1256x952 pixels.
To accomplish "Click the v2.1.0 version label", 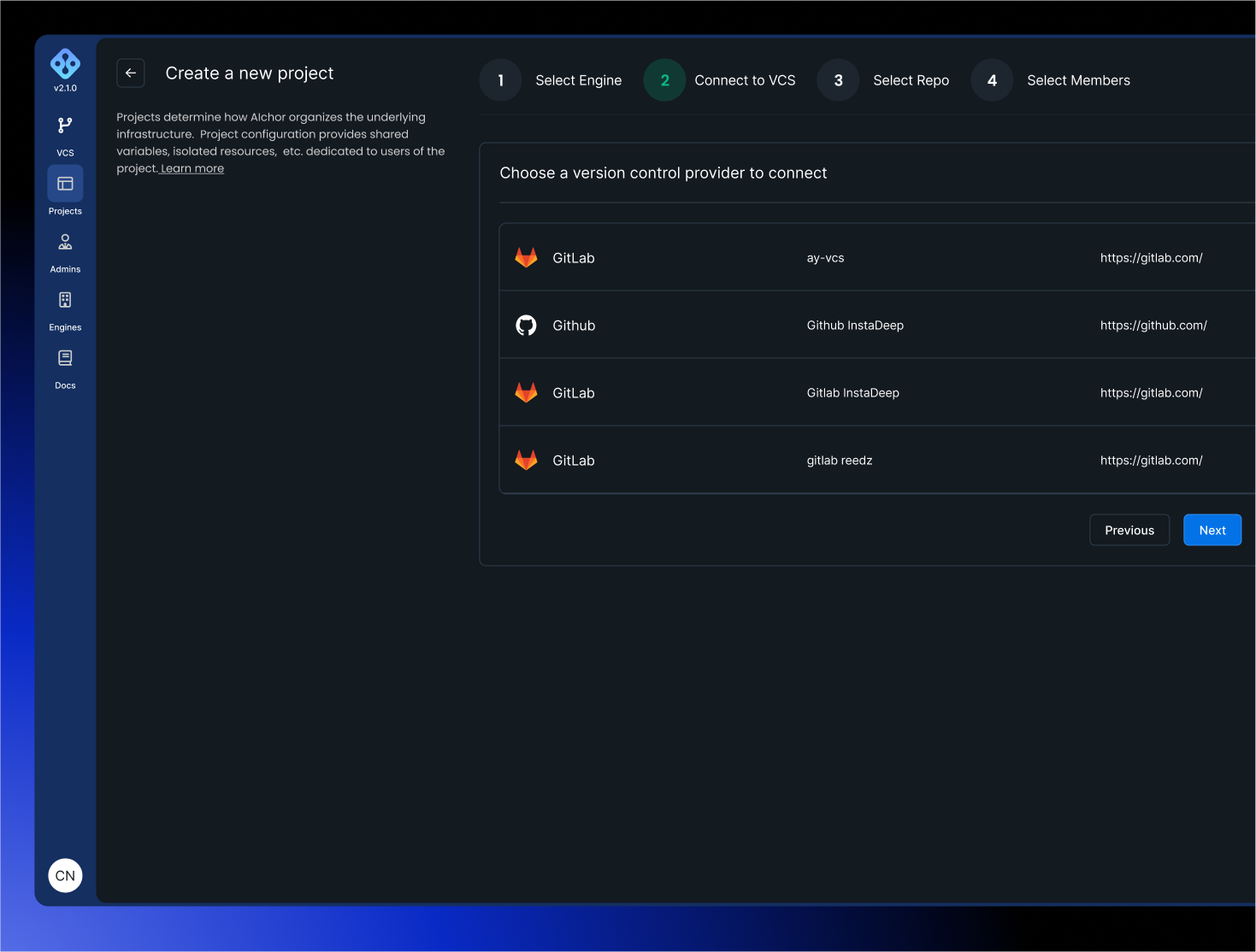I will coord(65,88).
